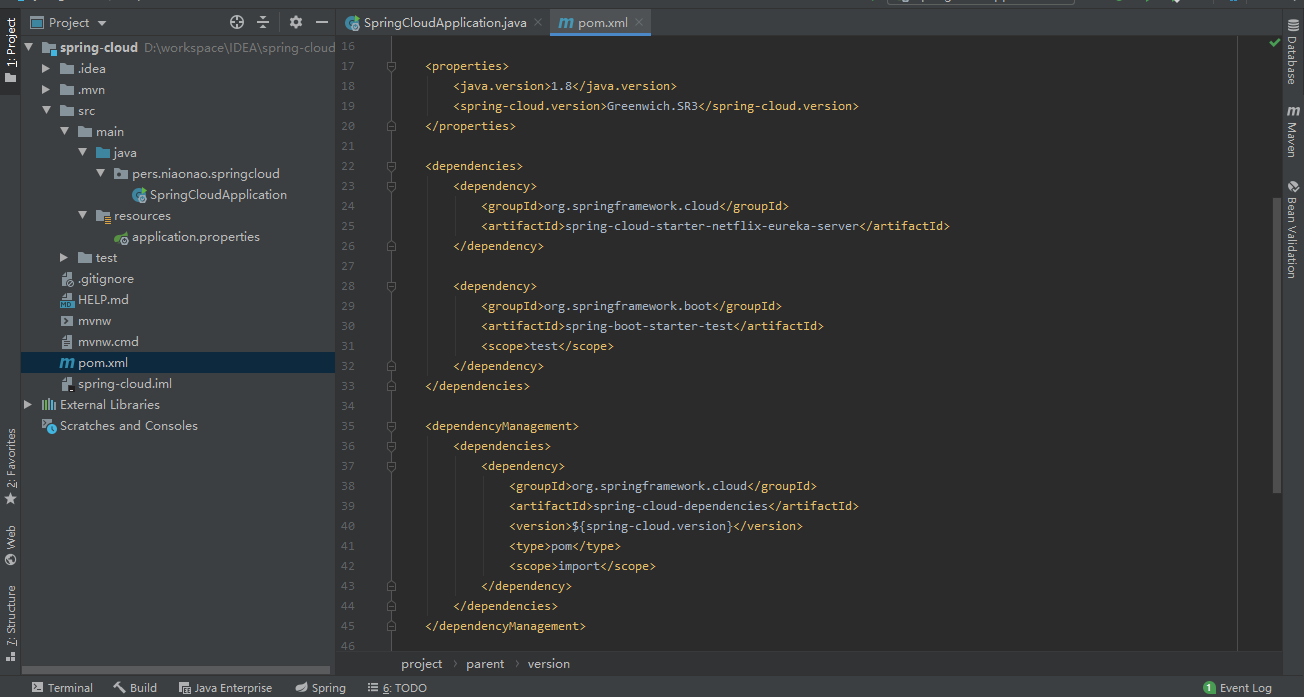This screenshot has height=697, width=1304.
Task: Click the editor vertical scrollbar
Action: click(x=1276, y=340)
